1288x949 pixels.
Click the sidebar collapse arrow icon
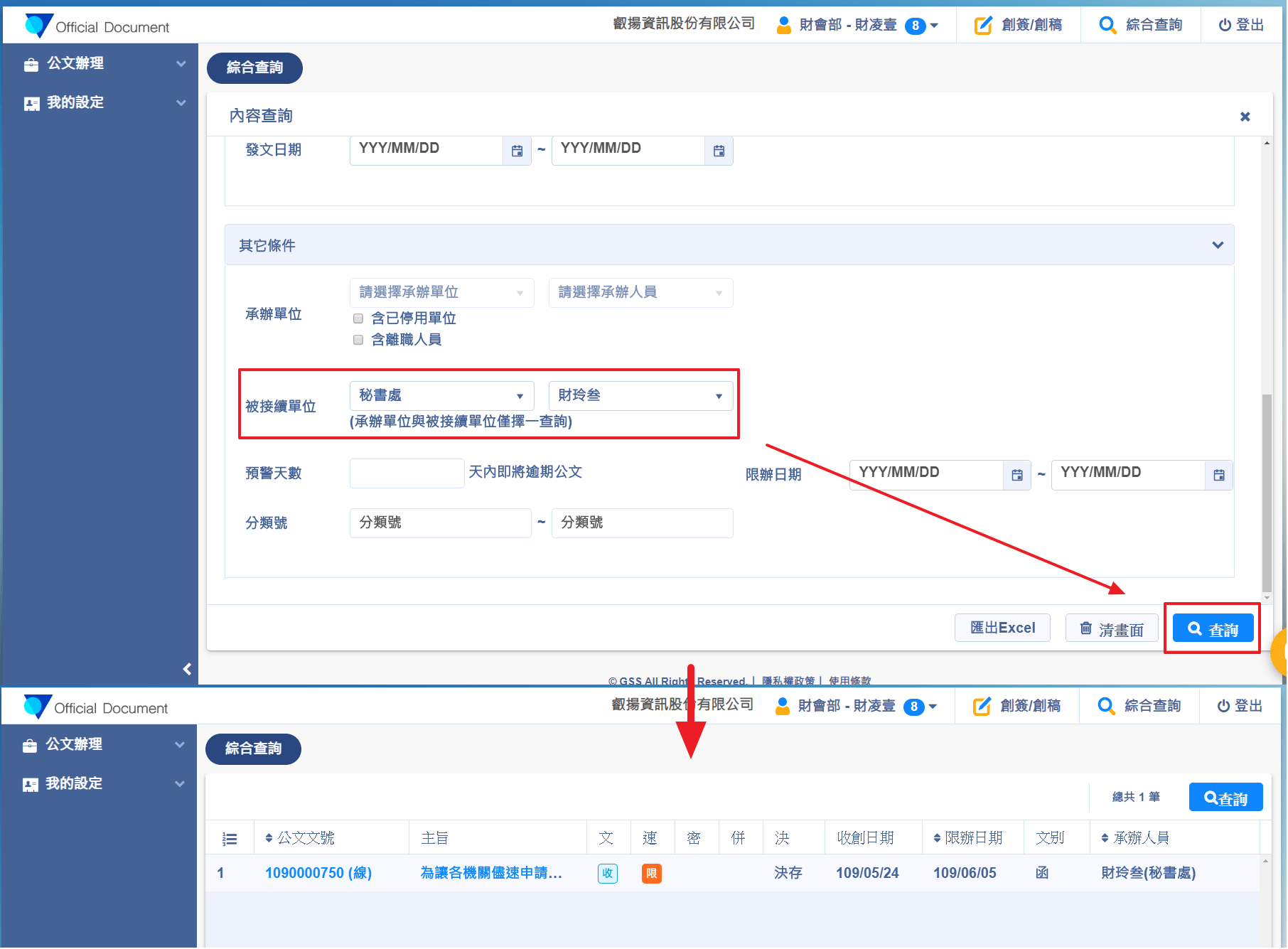(187, 669)
